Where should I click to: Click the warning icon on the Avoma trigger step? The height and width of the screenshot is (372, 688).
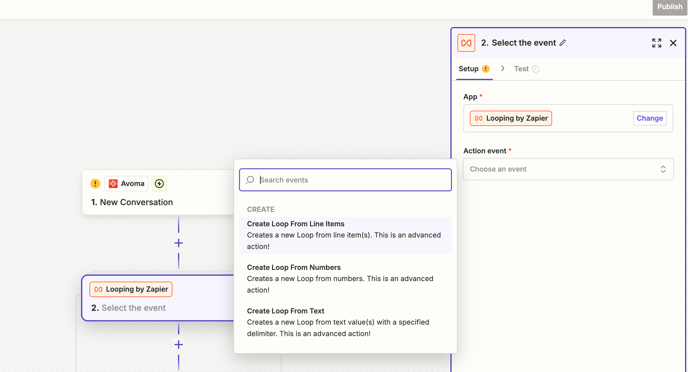point(95,183)
